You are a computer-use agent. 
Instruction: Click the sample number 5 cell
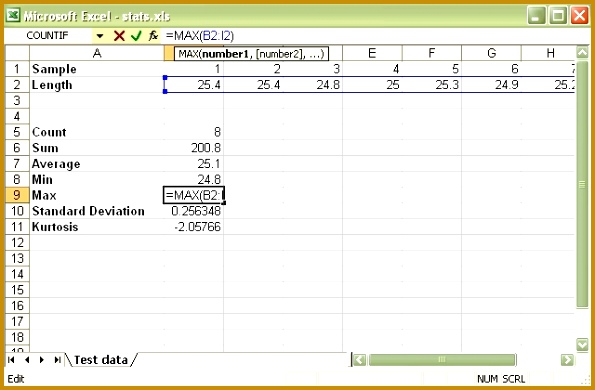click(431, 69)
